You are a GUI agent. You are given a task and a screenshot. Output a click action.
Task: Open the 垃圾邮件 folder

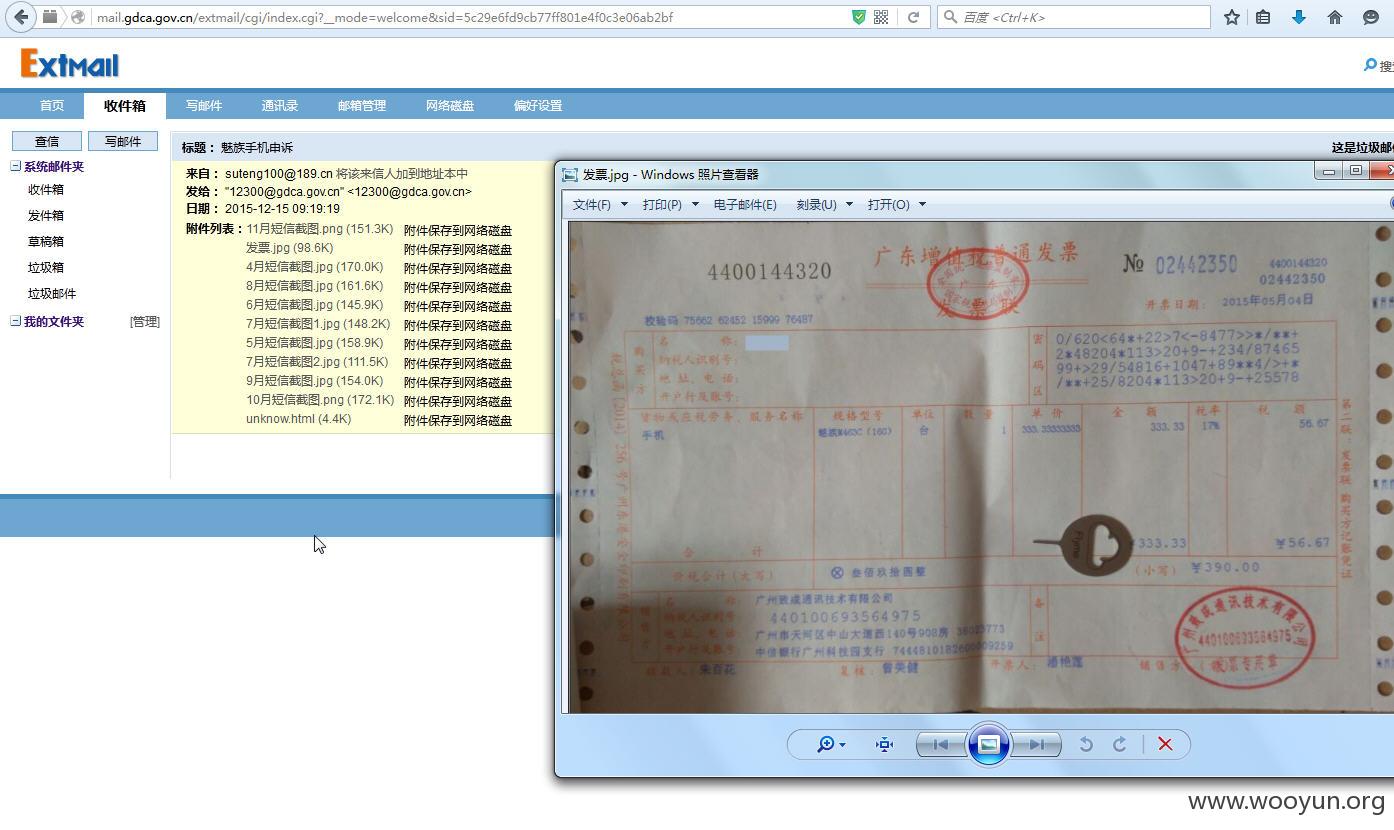52,293
